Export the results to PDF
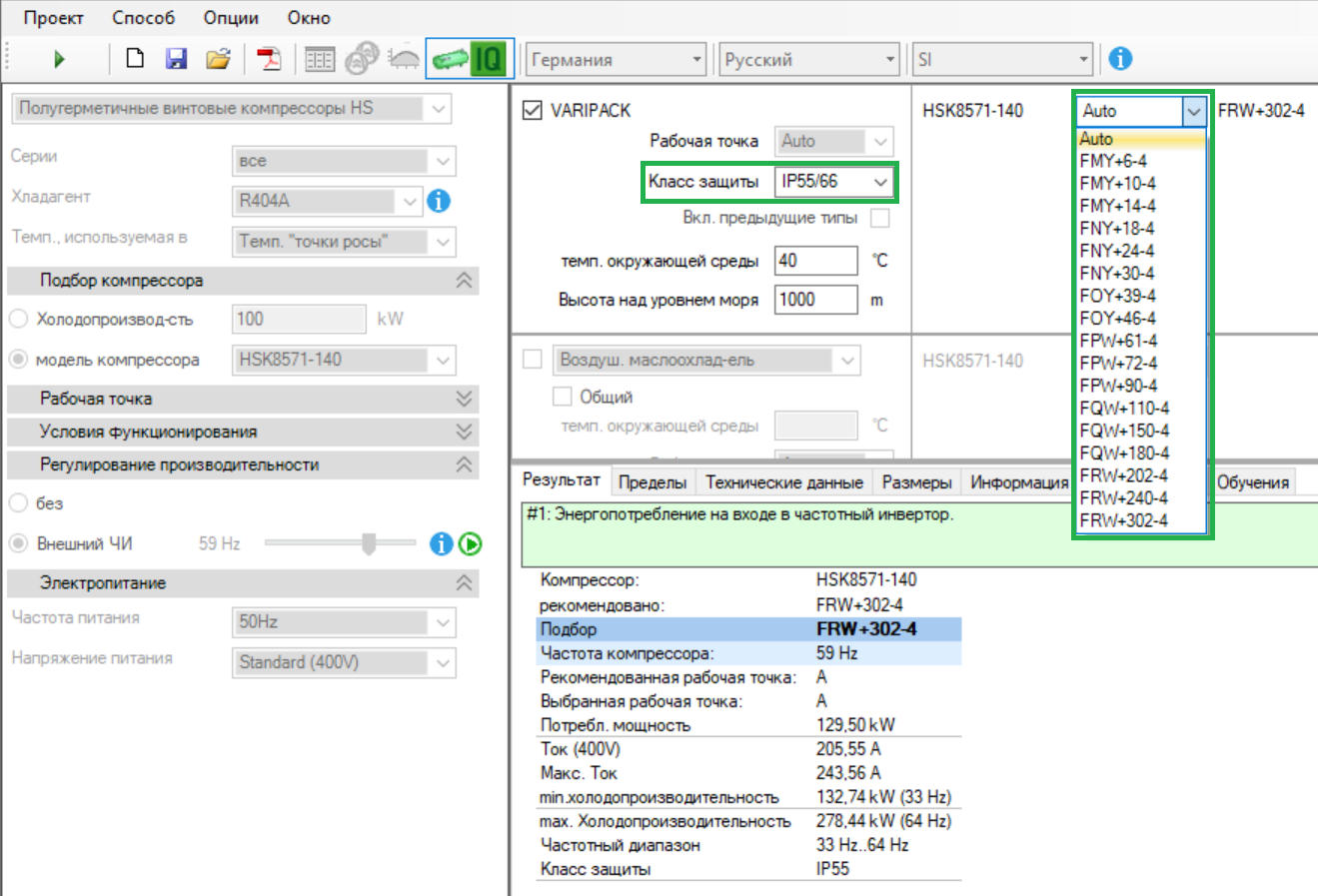The image size is (1318, 896). tap(269, 58)
